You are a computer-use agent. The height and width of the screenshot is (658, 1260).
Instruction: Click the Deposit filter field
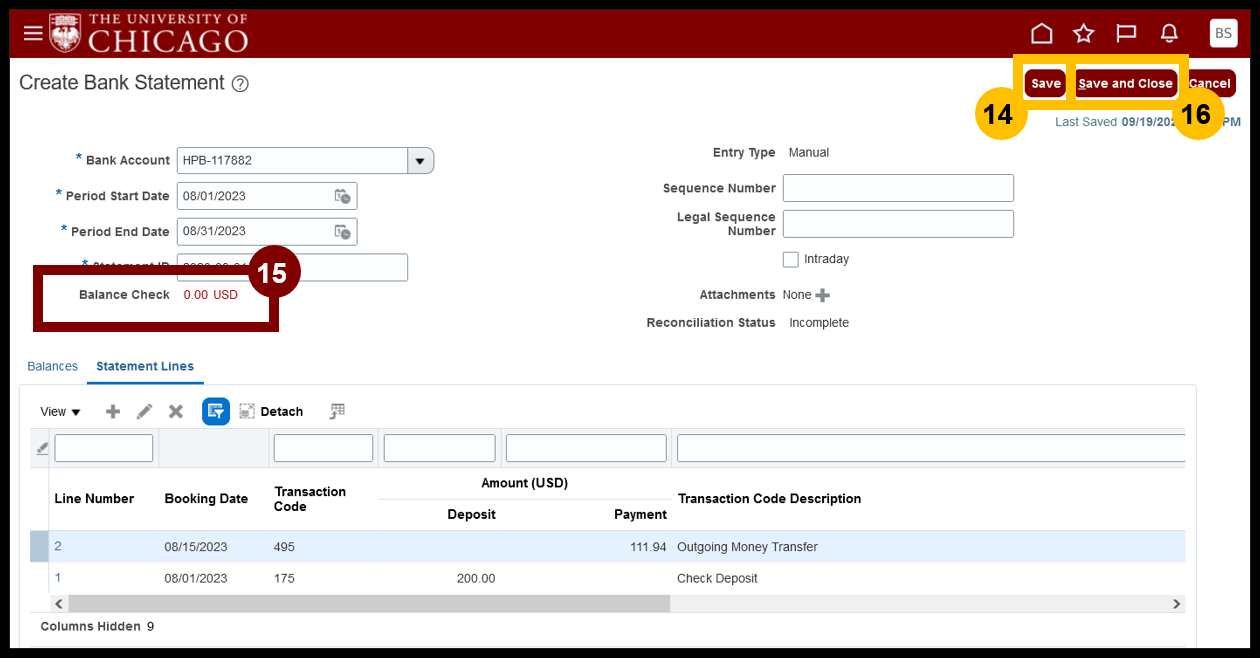[x=440, y=448]
